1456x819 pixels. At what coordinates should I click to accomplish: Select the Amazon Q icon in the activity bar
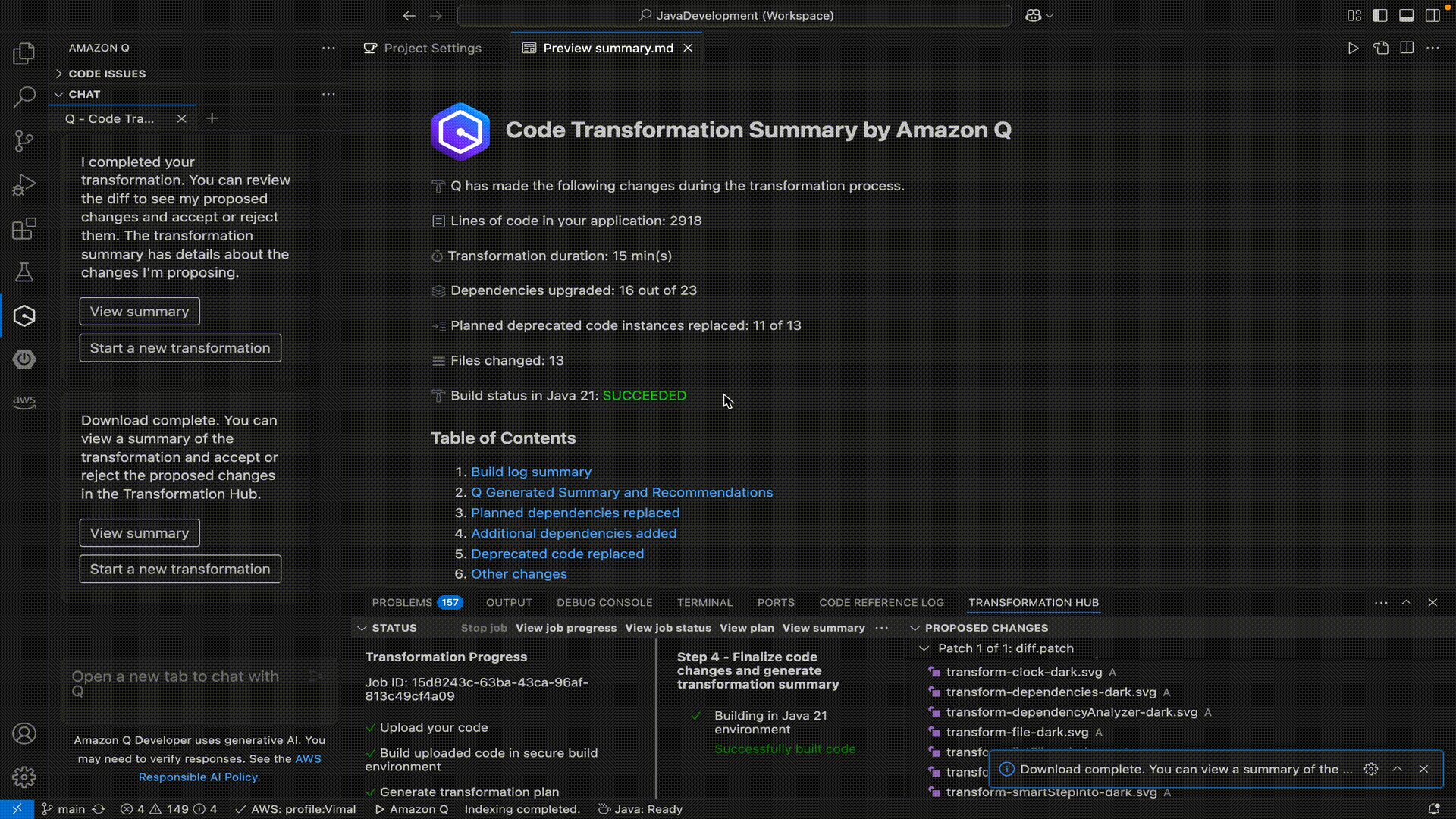(x=24, y=315)
